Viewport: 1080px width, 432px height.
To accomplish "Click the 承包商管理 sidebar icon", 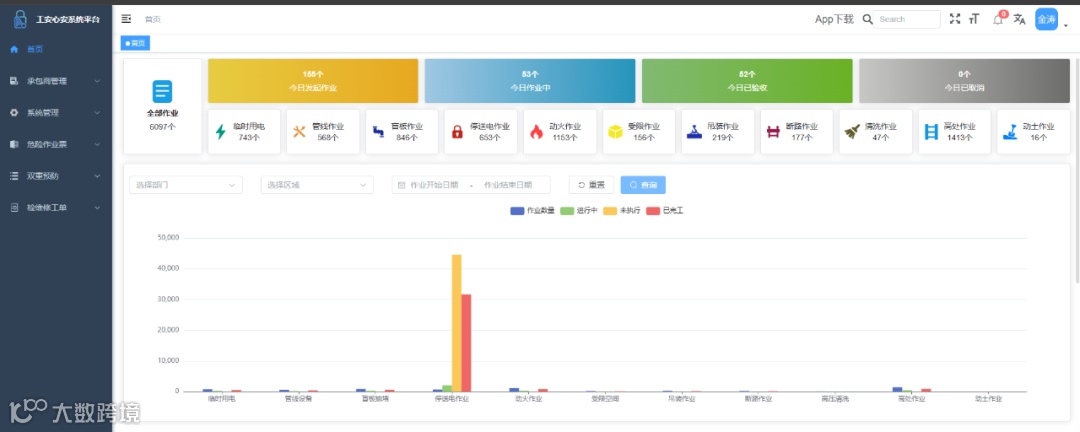I will point(14,81).
